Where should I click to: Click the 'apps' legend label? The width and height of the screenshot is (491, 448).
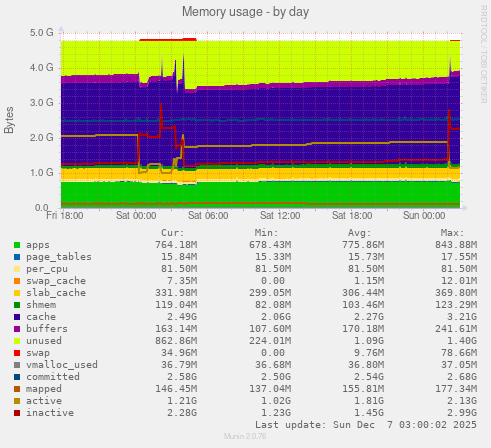coord(38,245)
